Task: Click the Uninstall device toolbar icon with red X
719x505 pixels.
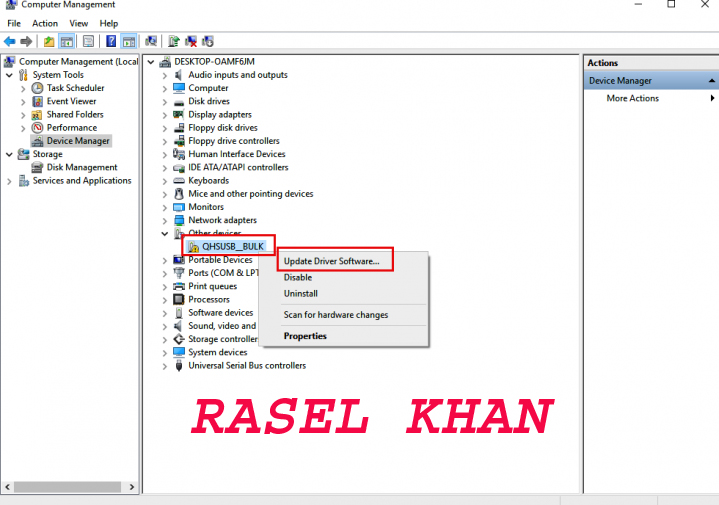Action: (x=191, y=41)
